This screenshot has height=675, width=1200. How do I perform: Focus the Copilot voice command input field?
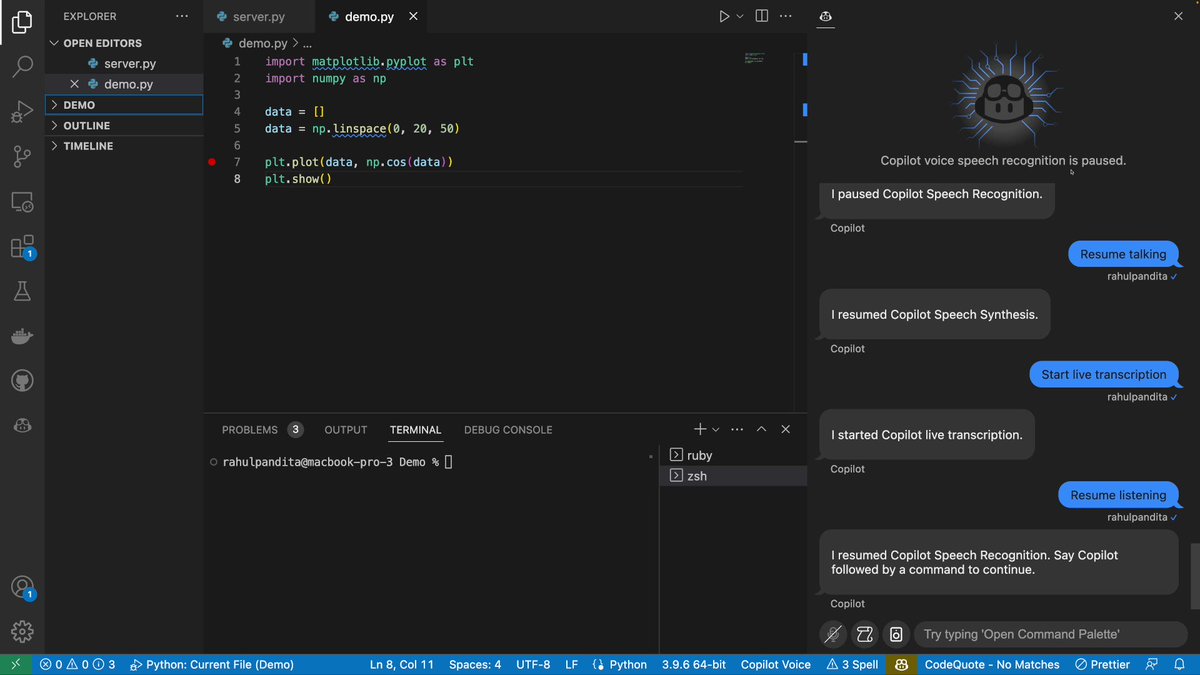tap(1051, 634)
